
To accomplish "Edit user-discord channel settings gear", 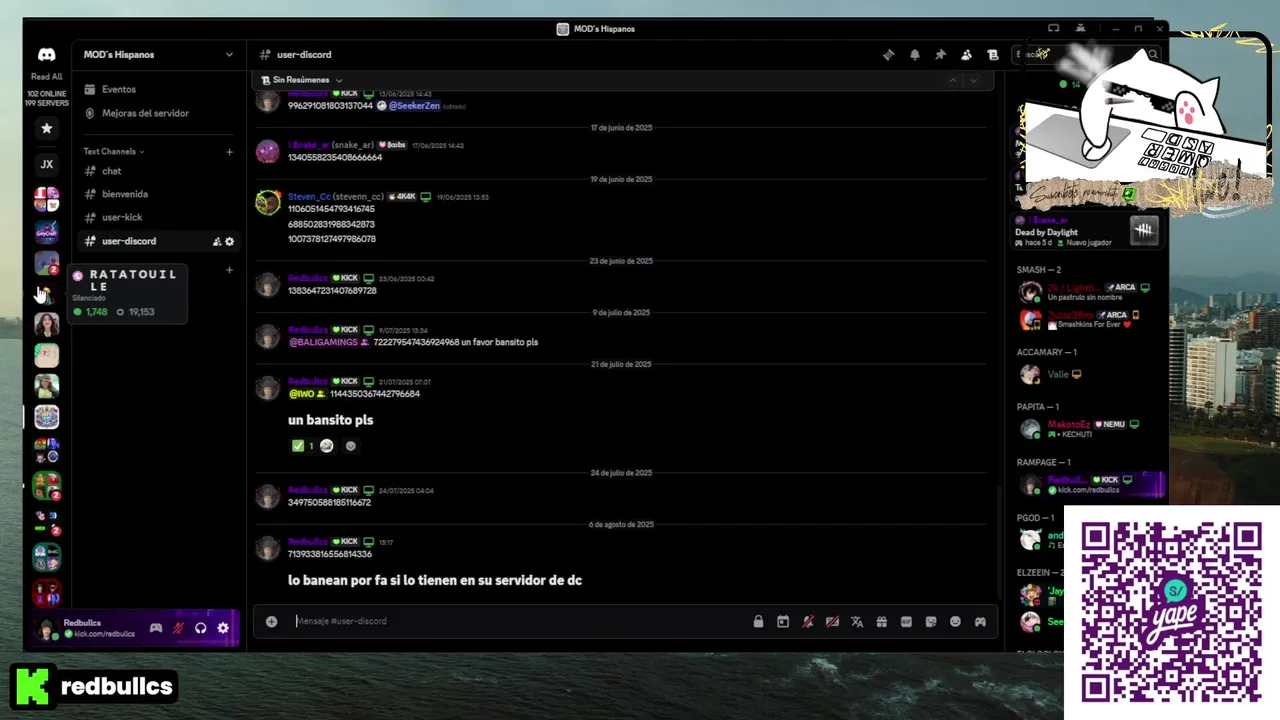I will pyautogui.click(x=230, y=241).
